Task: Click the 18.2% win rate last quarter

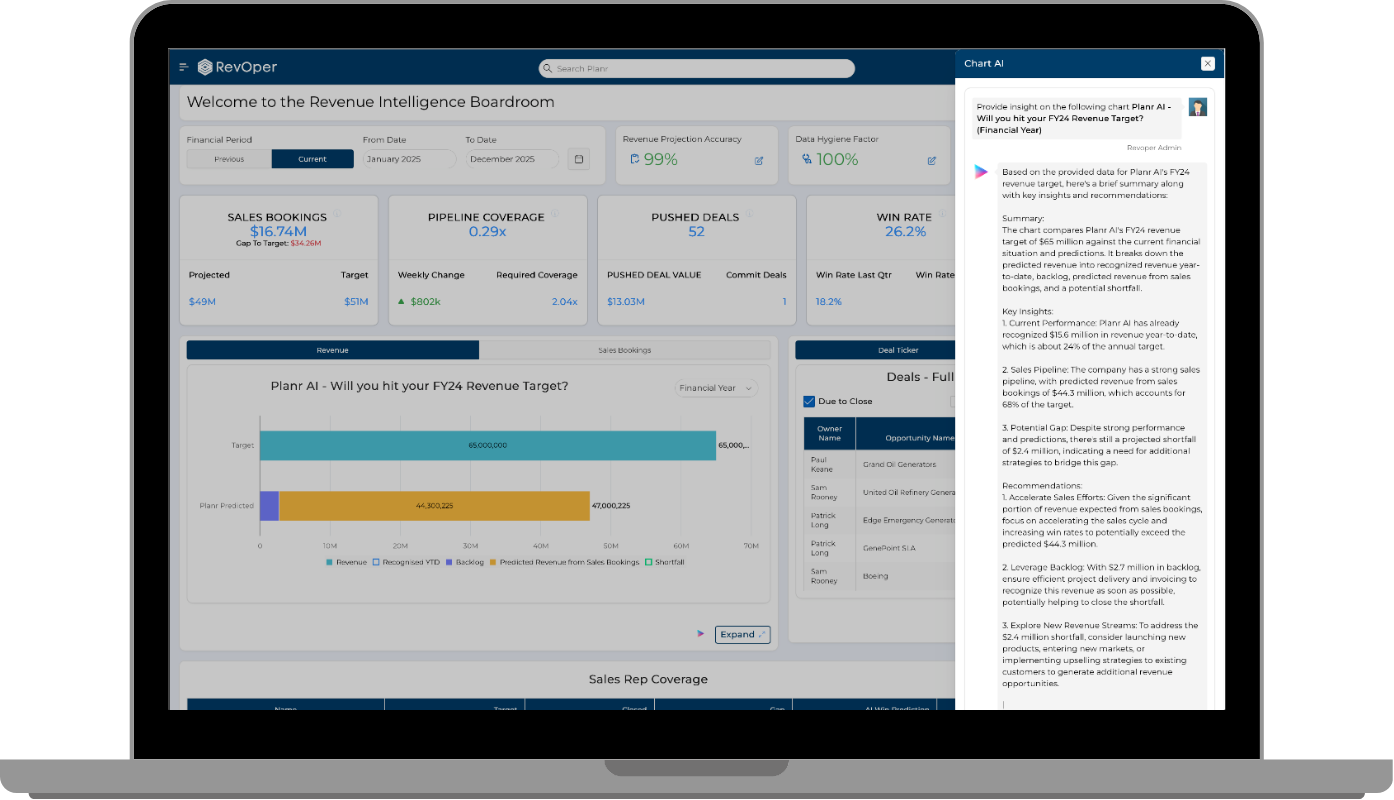Action: pos(829,301)
